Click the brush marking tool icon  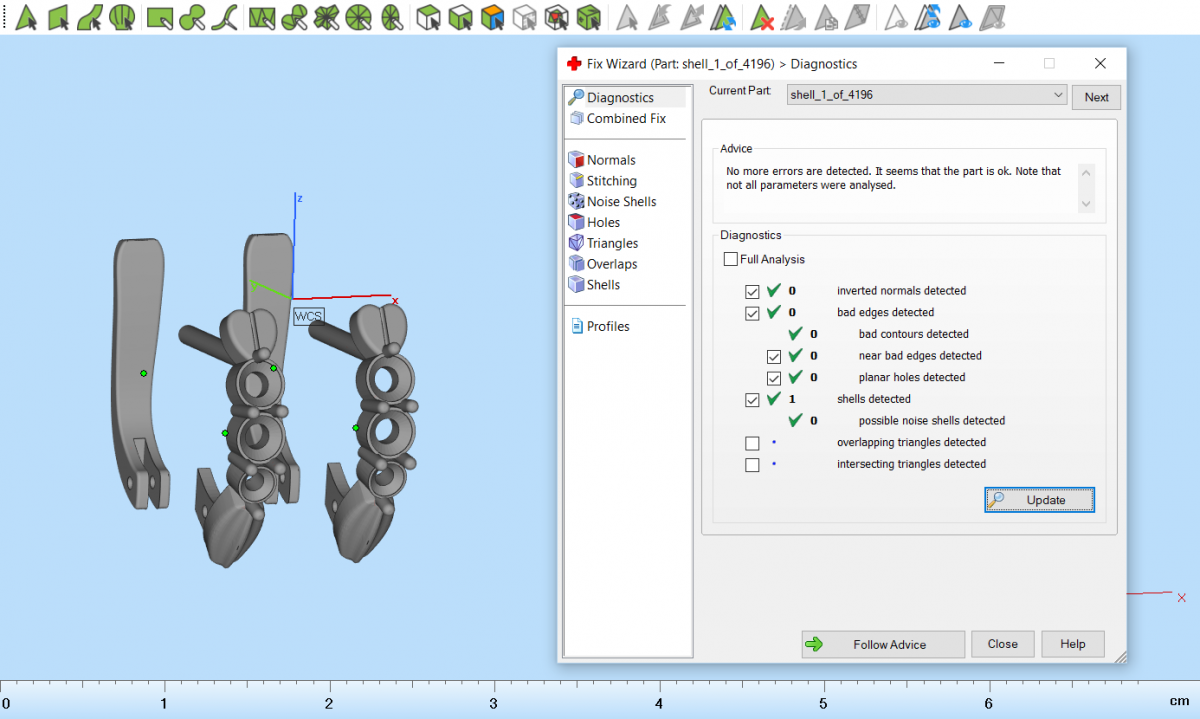pyautogui.click(x=194, y=17)
